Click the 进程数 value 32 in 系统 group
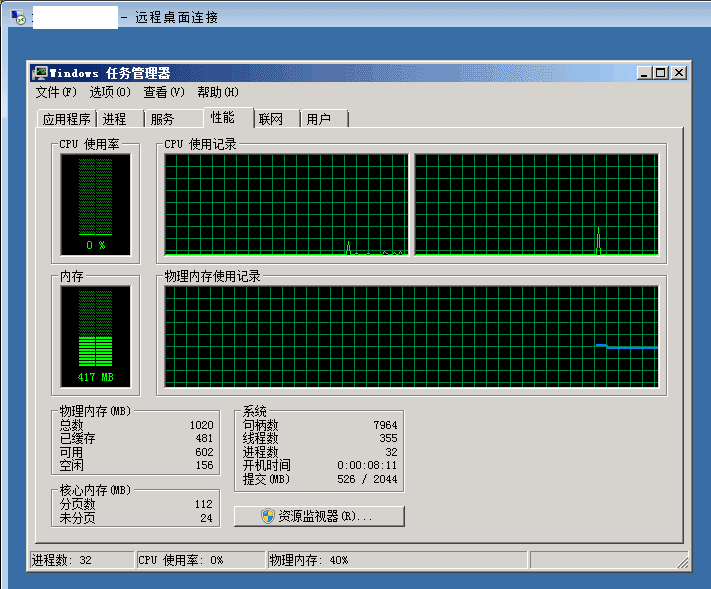Screen dimensions: 711x589 391,452
